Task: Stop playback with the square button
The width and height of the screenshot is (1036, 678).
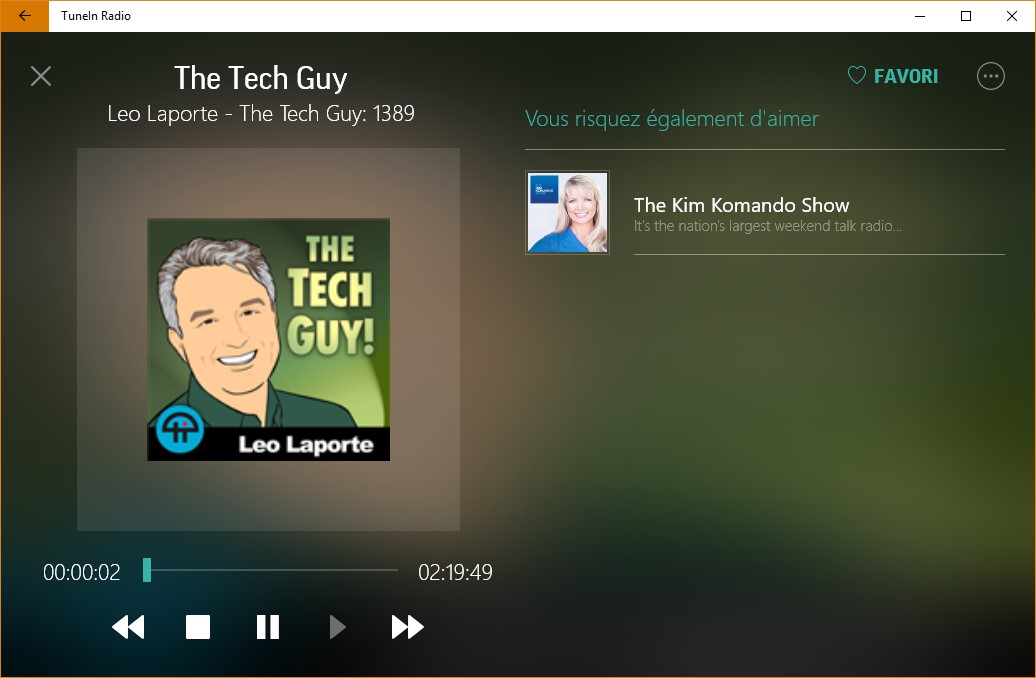Action: [198, 626]
